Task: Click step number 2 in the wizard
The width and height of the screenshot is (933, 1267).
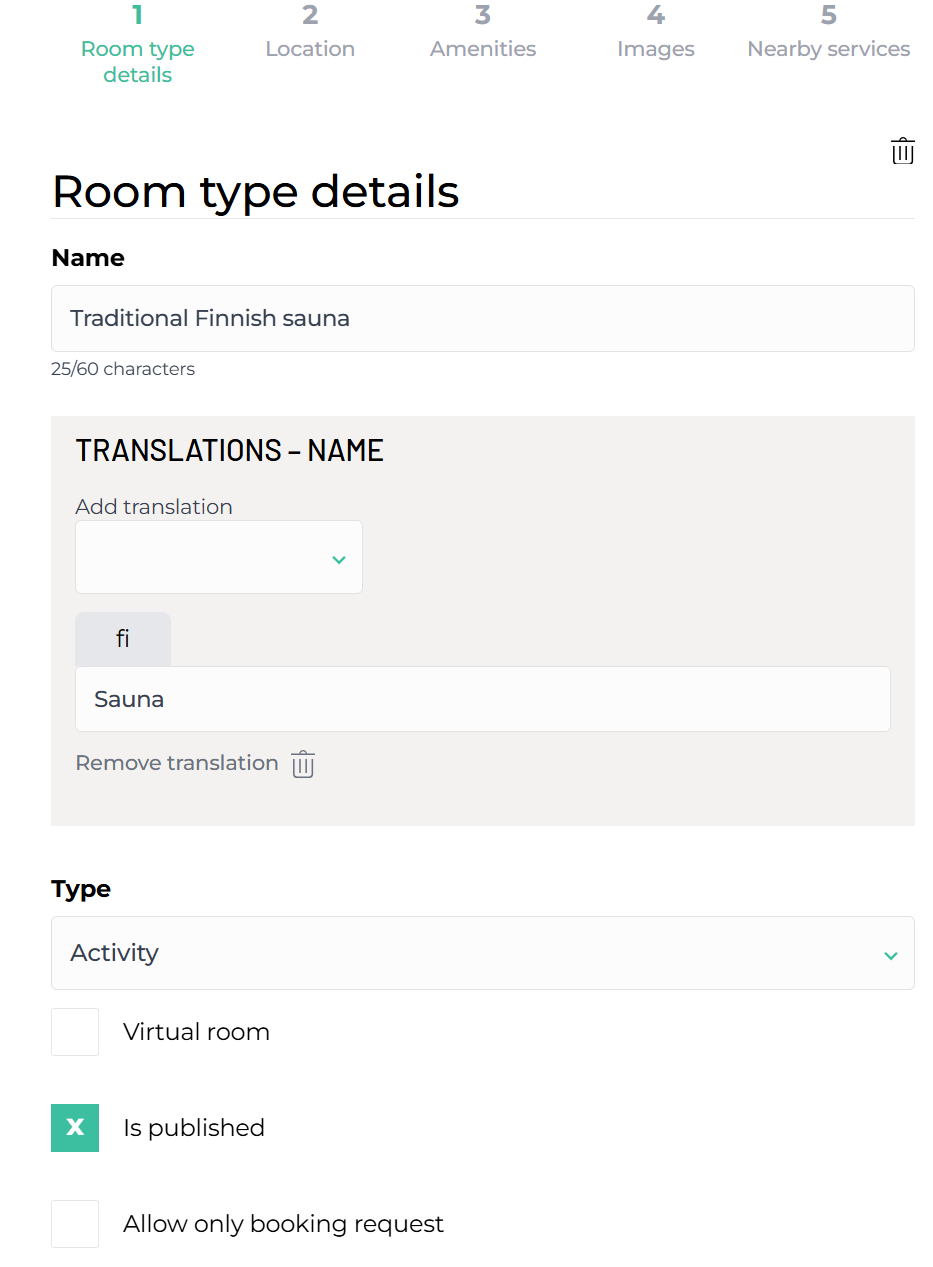Action: (310, 16)
